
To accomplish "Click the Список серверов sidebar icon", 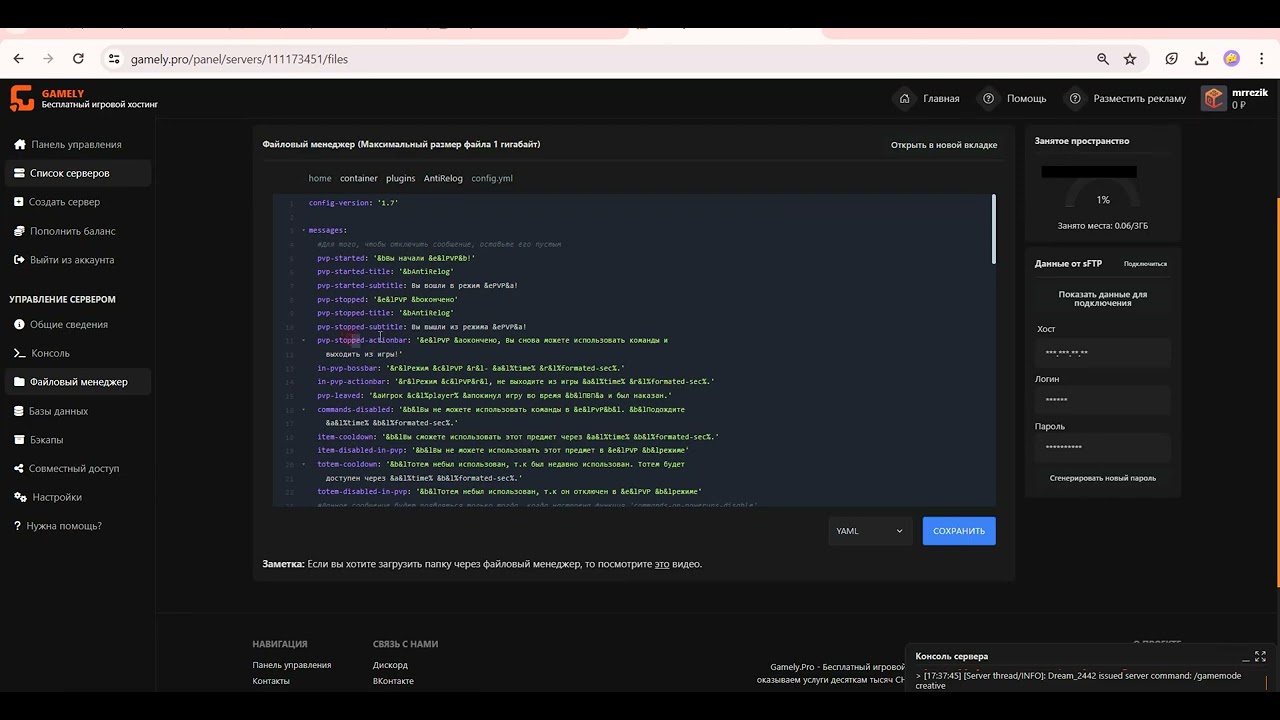I will pos(20,173).
